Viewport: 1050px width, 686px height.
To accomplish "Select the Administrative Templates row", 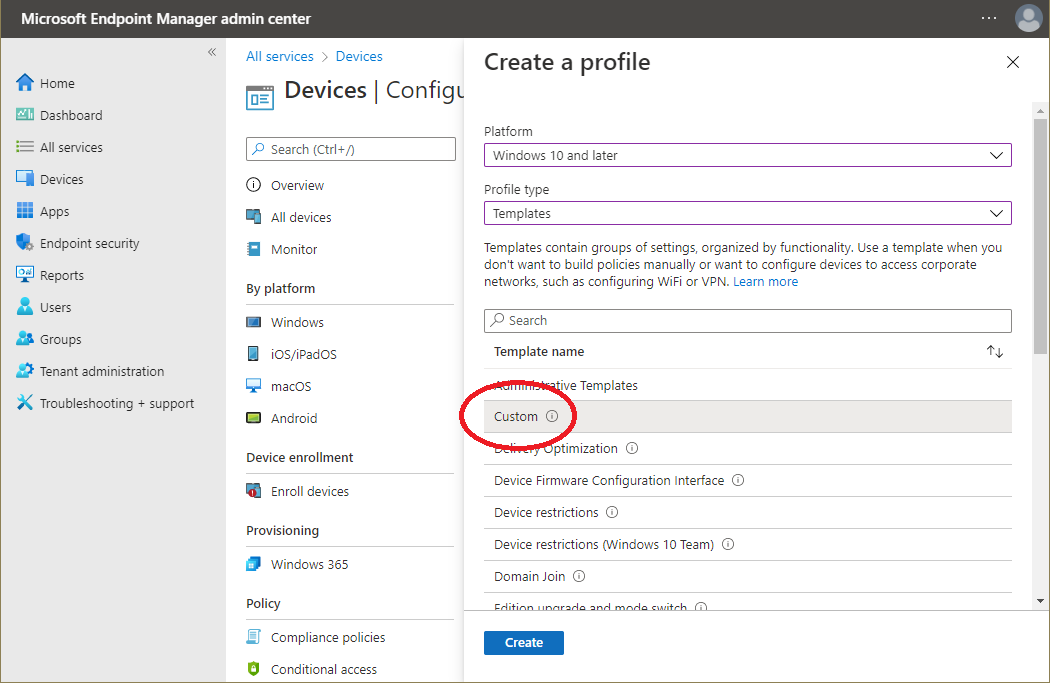I will pos(747,385).
